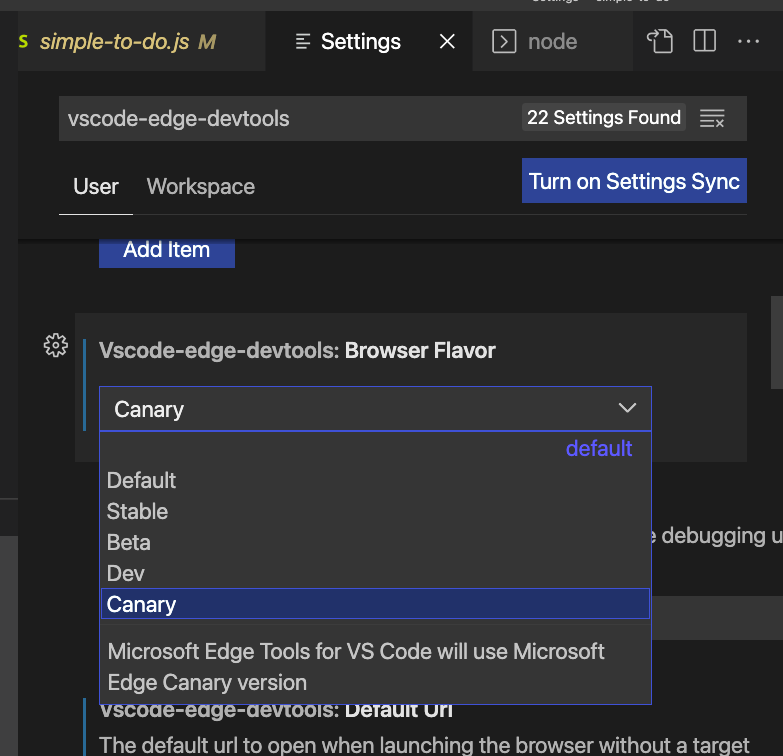The image size is (783, 756).
Task: Click Turn on Settings Sync button
Action: [634, 181]
